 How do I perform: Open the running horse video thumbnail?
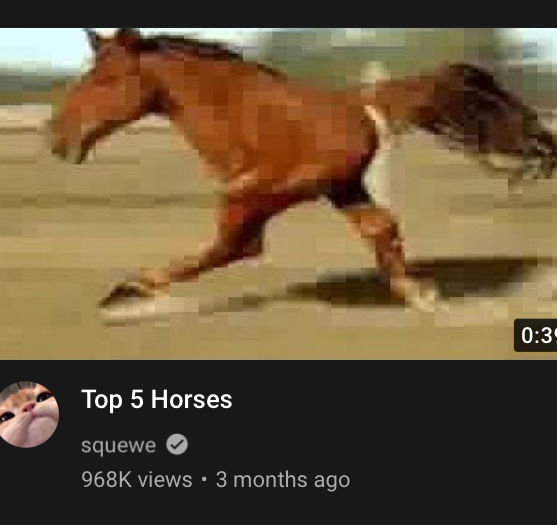[x=278, y=194]
